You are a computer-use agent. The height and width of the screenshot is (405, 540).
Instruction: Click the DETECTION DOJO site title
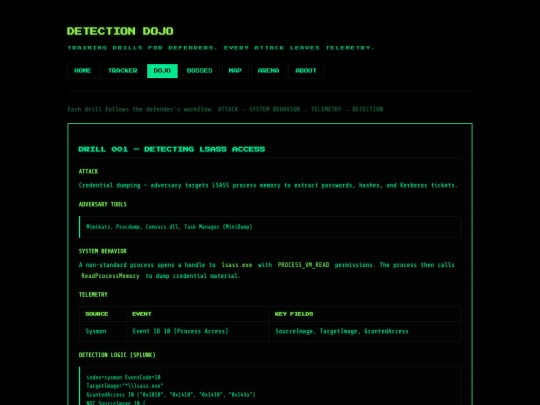click(120, 31)
